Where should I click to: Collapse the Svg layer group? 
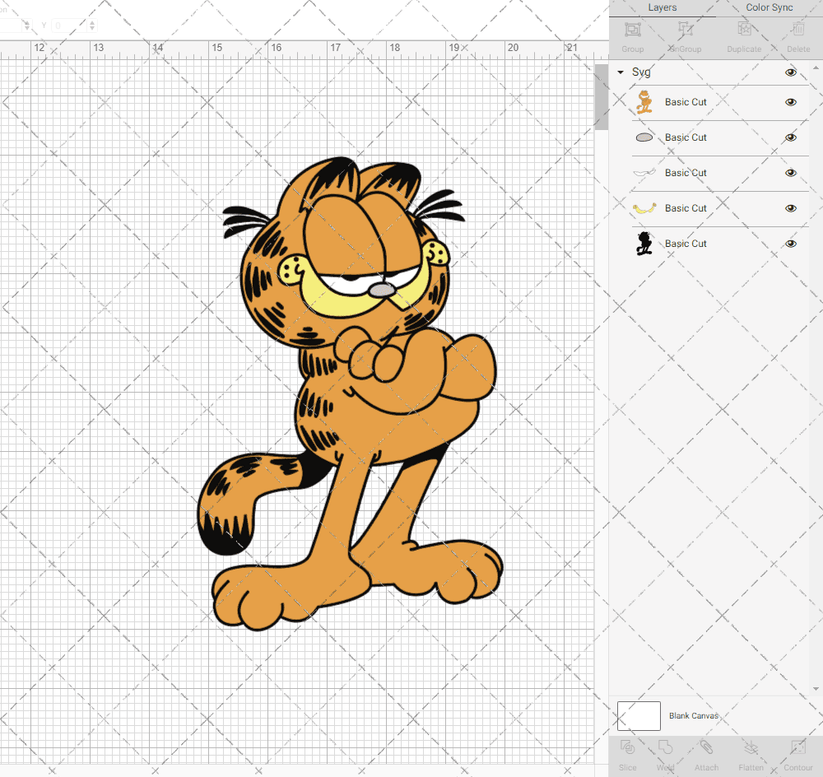coord(620,72)
